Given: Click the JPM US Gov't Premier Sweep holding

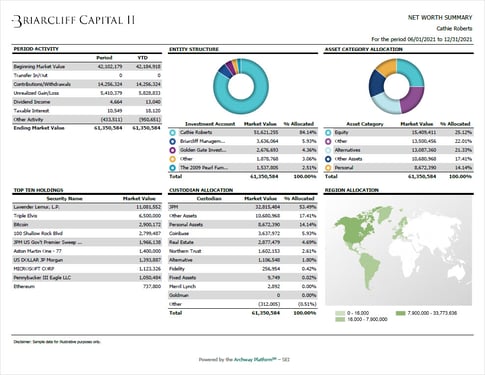Looking at the screenshot, I should (47, 242).
